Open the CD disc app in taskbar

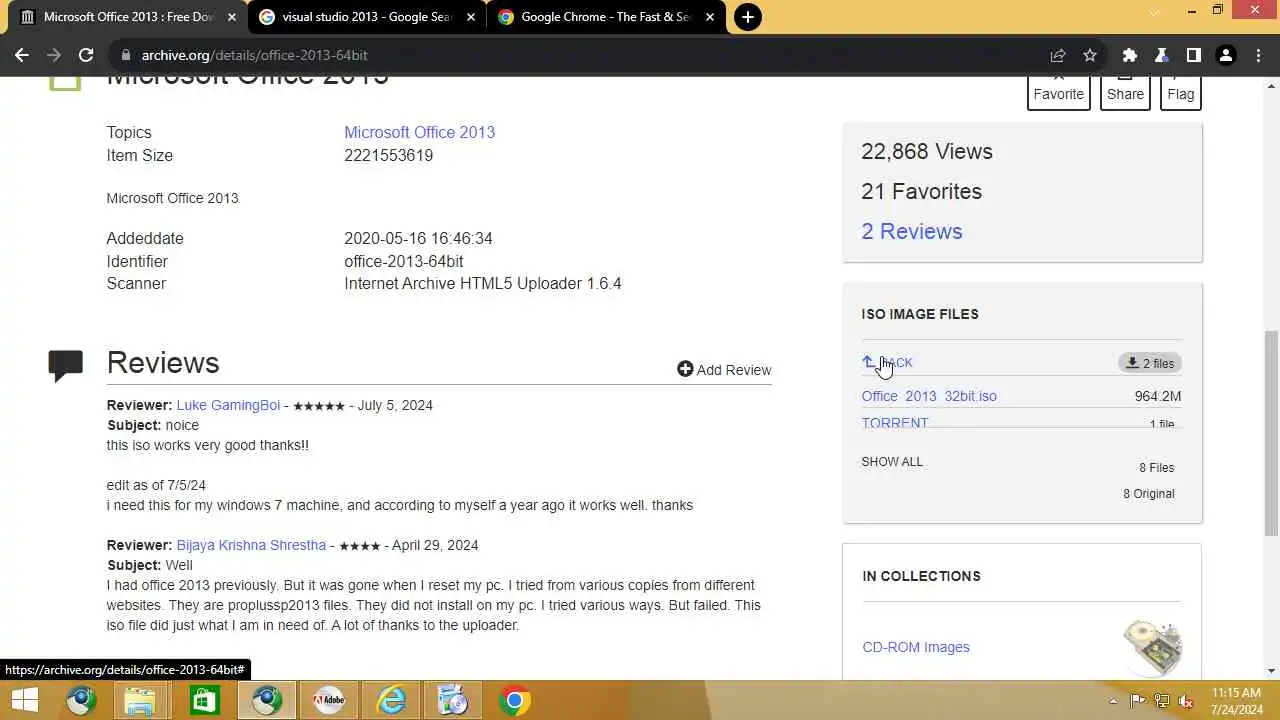(453, 700)
